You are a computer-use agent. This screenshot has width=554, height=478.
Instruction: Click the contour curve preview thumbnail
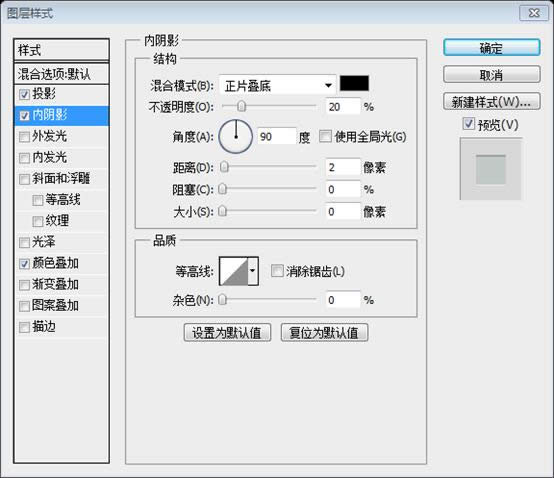coord(234,271)
